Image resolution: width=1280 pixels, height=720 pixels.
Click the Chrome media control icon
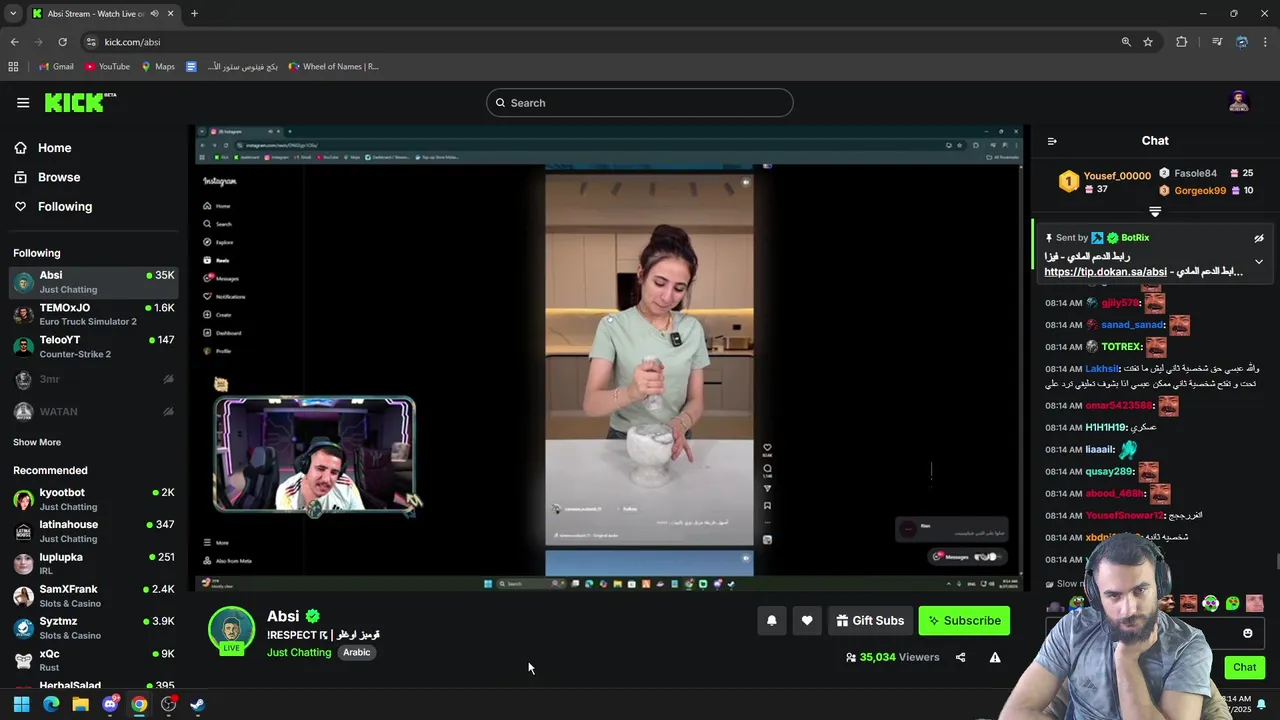1217,42
